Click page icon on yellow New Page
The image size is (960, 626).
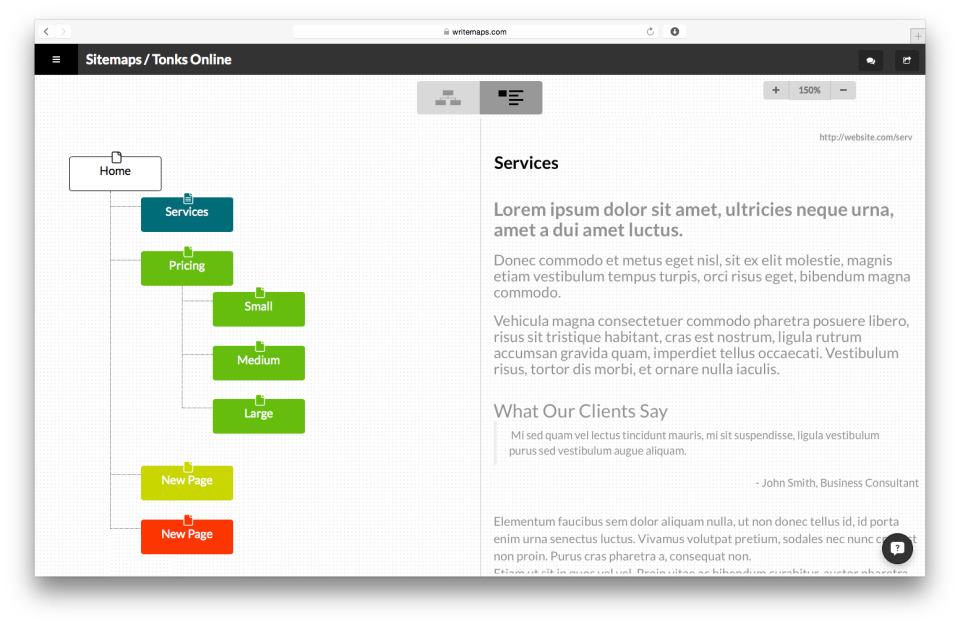[x=188, y=467]
